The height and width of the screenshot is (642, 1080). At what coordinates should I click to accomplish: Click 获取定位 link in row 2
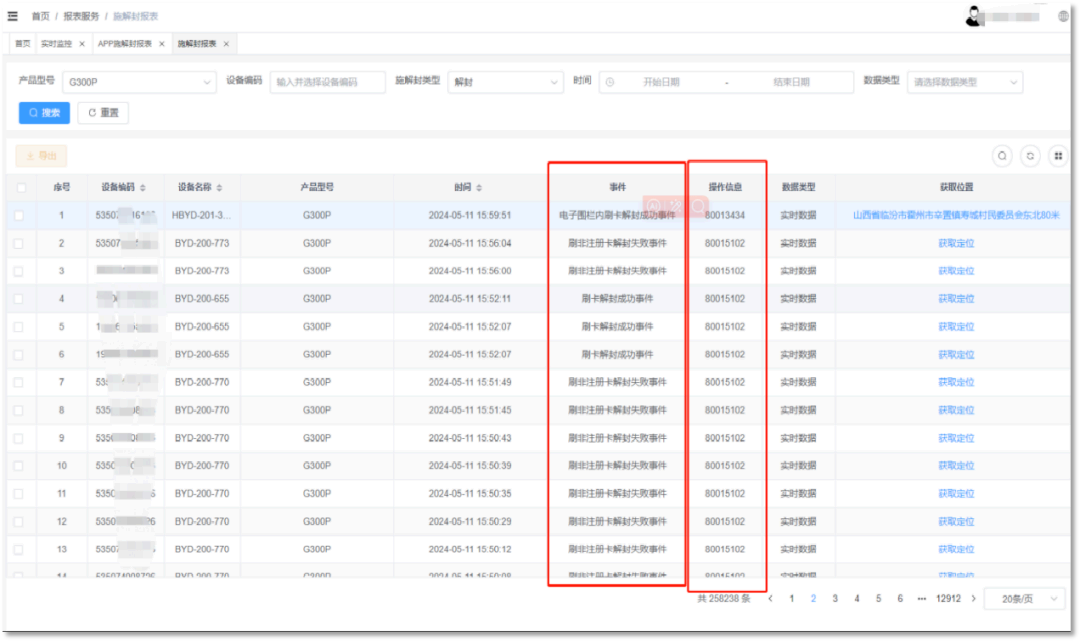click(956, 243)
